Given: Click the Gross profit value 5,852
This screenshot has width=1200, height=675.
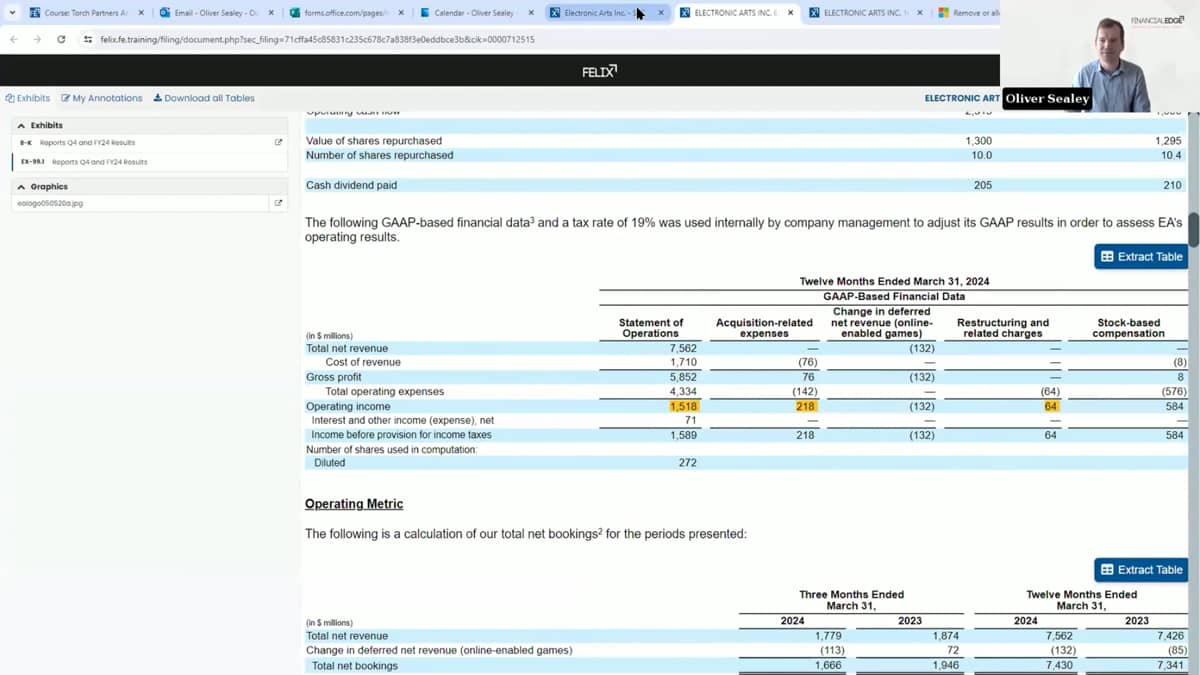Looking at the screenshot, I should (683, 377).
